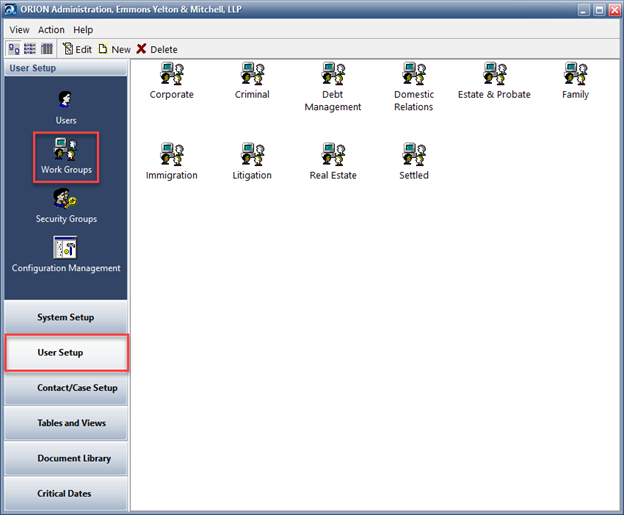Screen dimensions: 624x515
Task: Open the Configuration Management icon
Action: tap(65, 247)
